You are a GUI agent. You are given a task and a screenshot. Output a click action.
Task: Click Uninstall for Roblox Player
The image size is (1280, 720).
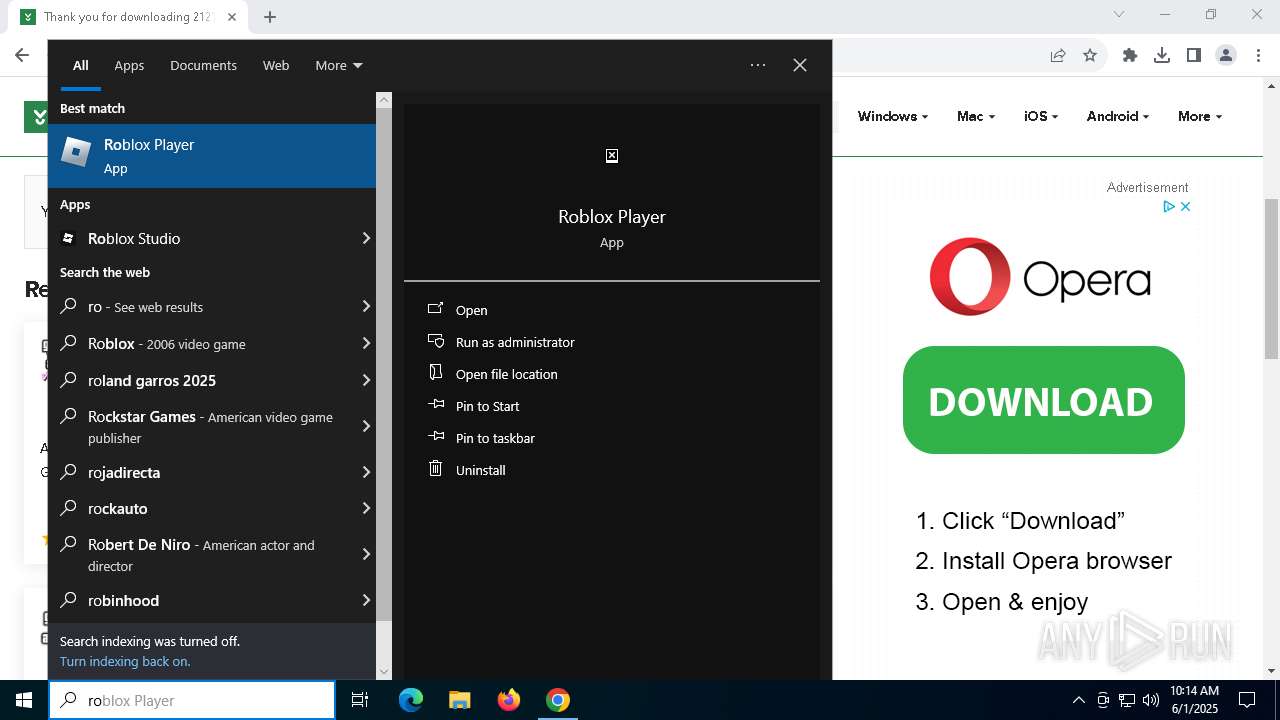click(x=480, y=470)
